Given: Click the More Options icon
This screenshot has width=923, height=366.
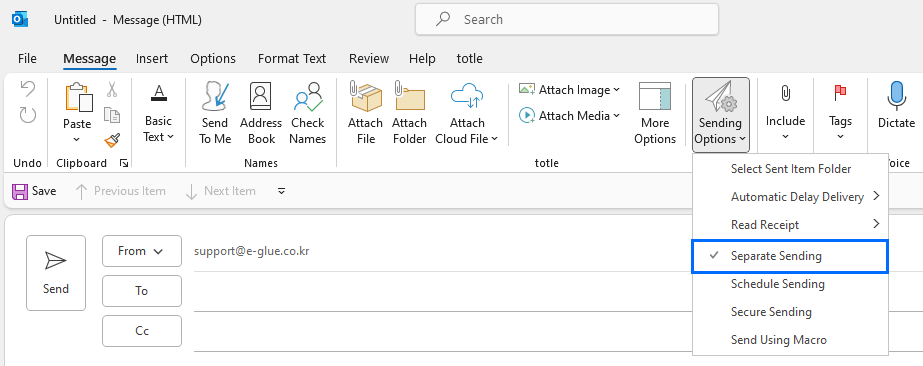Looking at the screenshot, I should pyautogui.click(x=655, y=97).
